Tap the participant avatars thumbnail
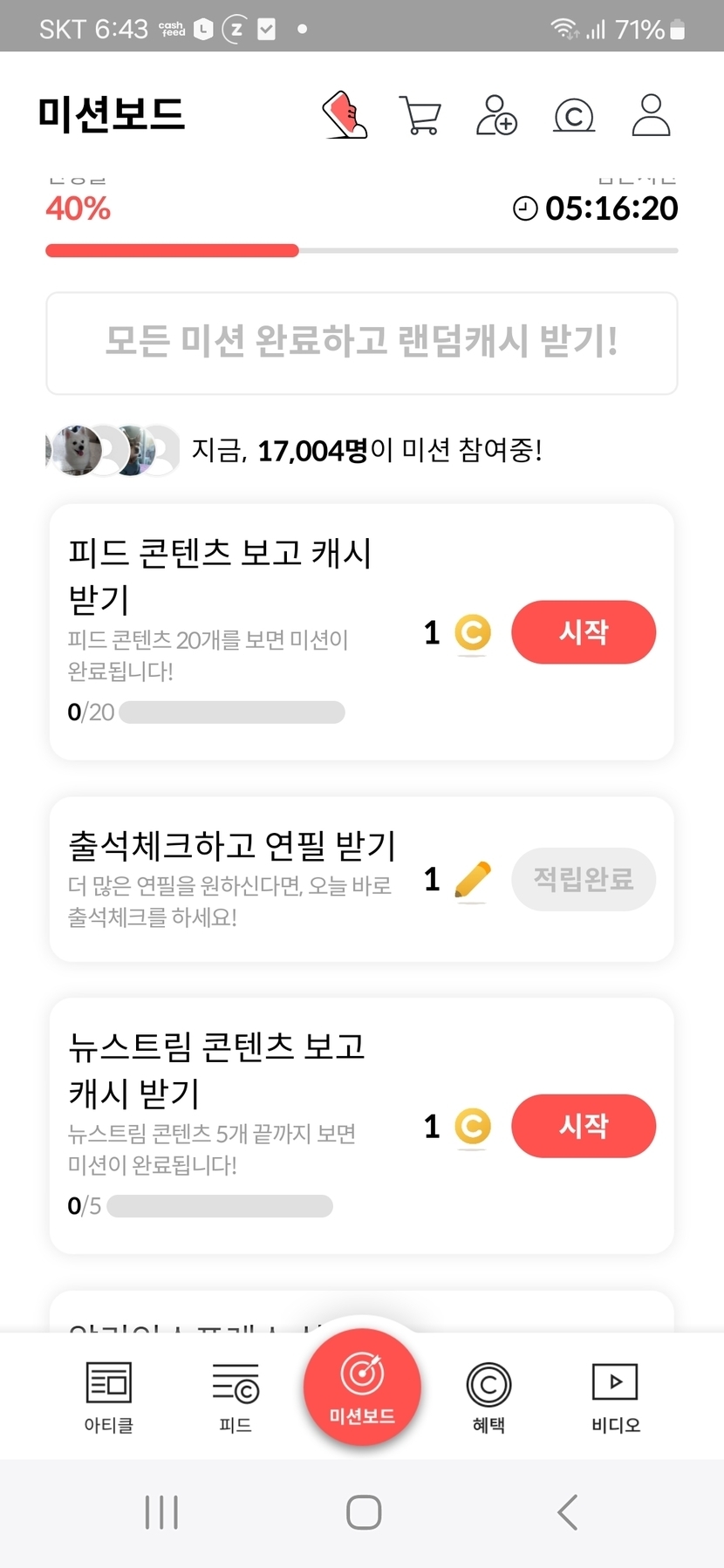724x1568 pixels. click(x=112, y=451)
